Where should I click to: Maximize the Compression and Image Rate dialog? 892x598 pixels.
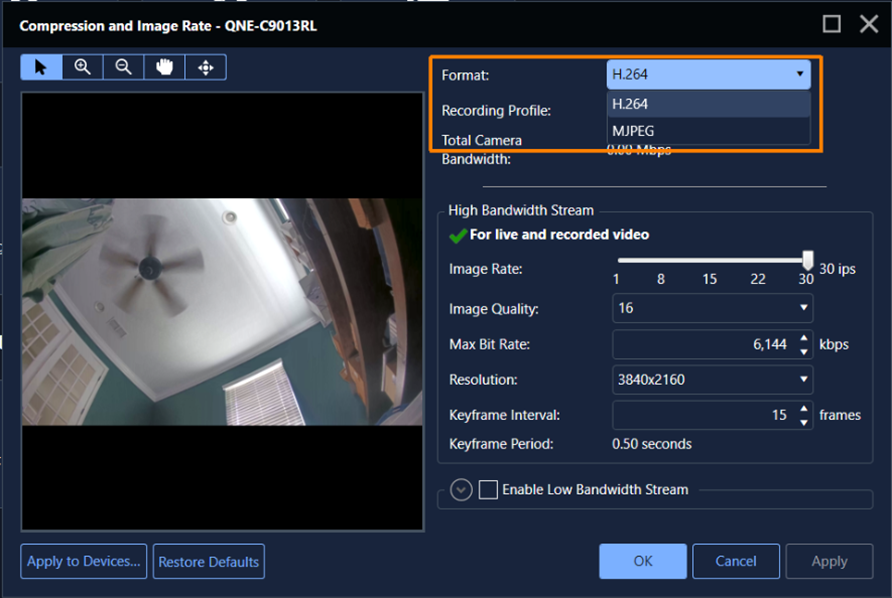pos(832,24)
